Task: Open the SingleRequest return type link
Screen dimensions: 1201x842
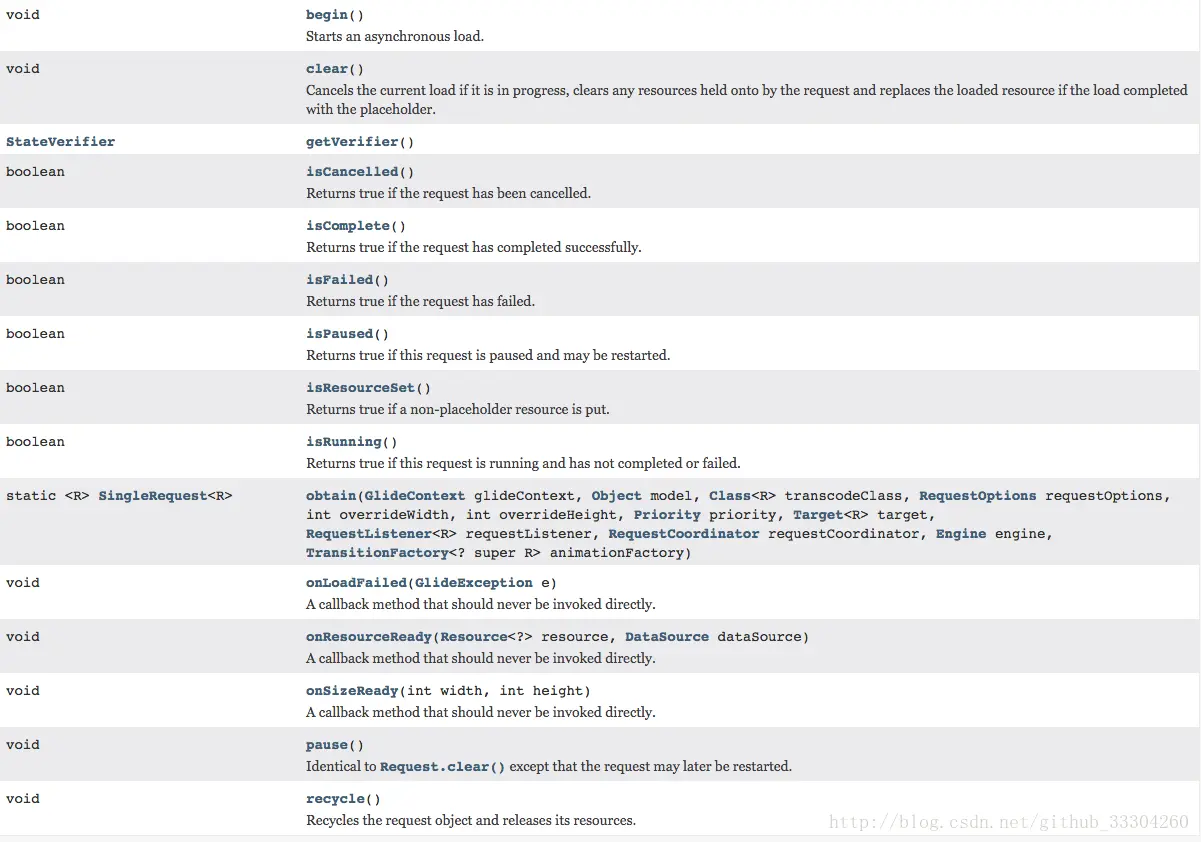Action: pos(152,496)
